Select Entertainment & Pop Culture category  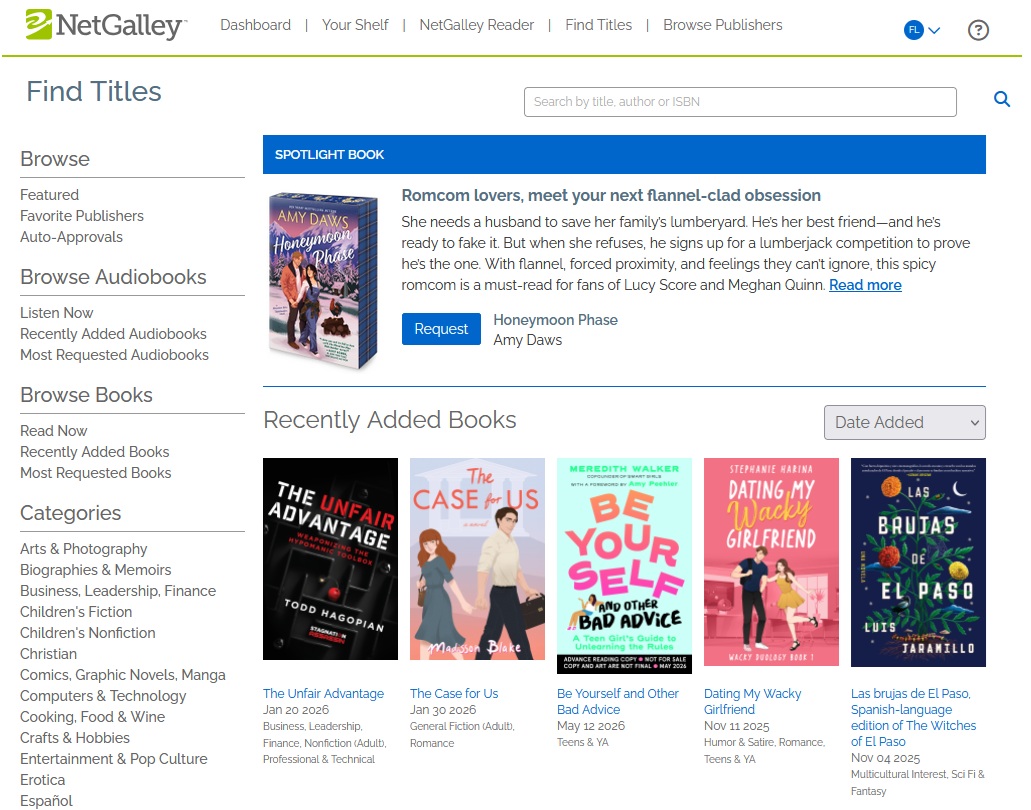tap(114, 759)
